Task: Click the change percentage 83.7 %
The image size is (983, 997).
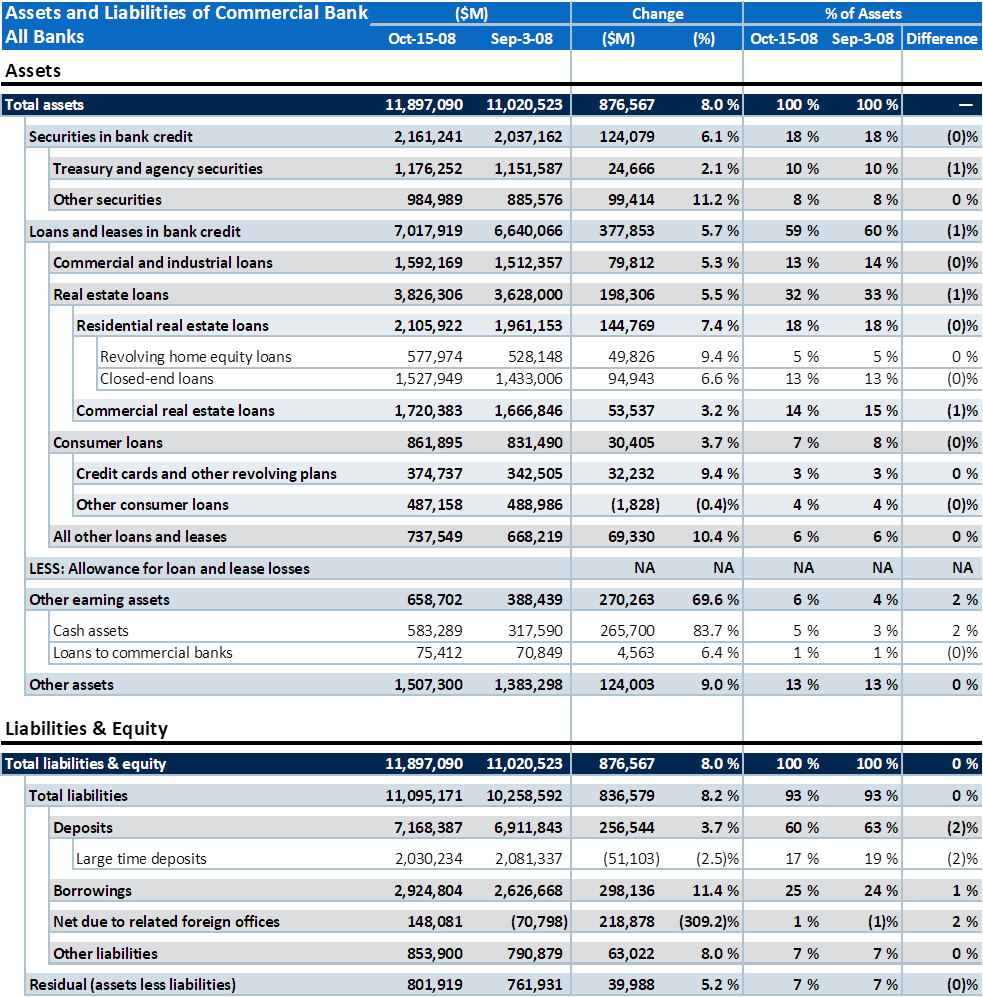Action: click(x=716, y=631)
